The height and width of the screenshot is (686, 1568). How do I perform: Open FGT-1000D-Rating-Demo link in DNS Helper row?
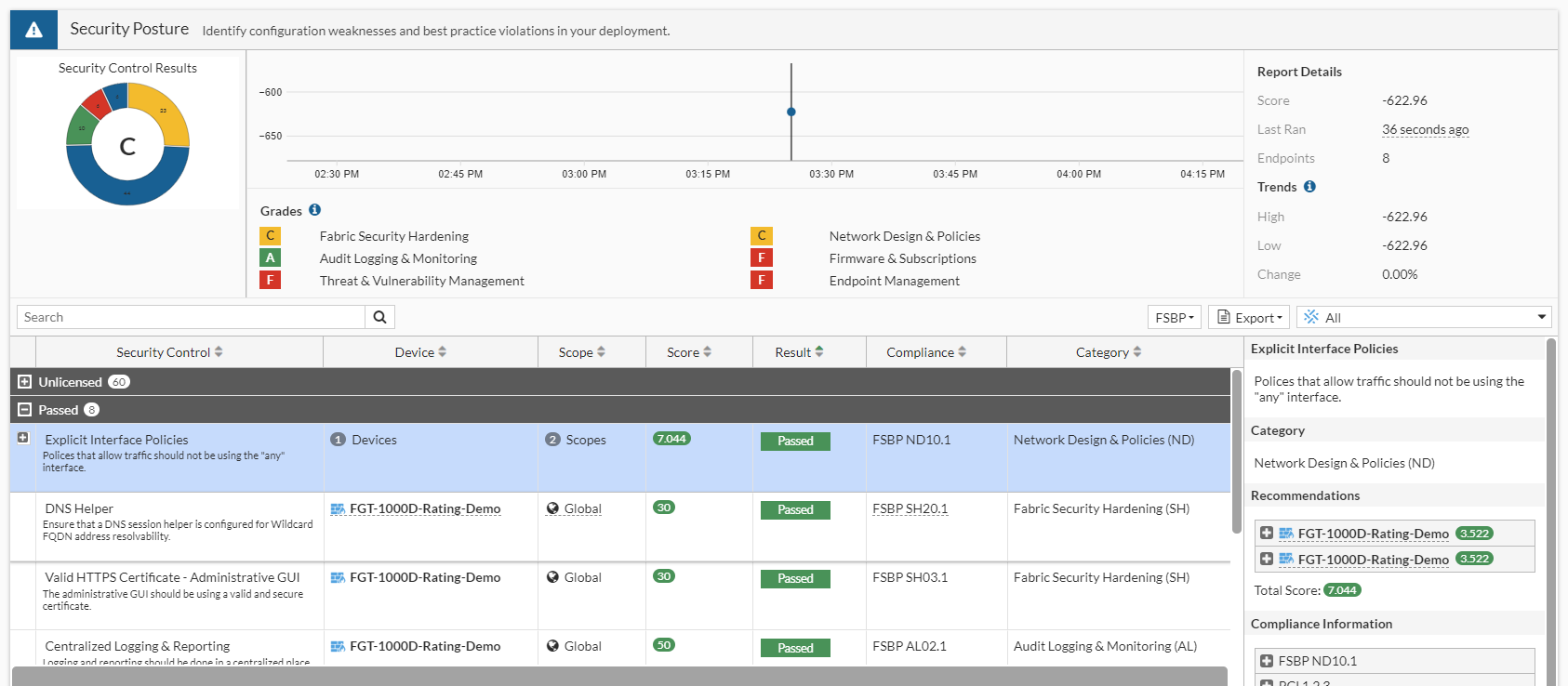pyautogui.click(x=424, y=508)
